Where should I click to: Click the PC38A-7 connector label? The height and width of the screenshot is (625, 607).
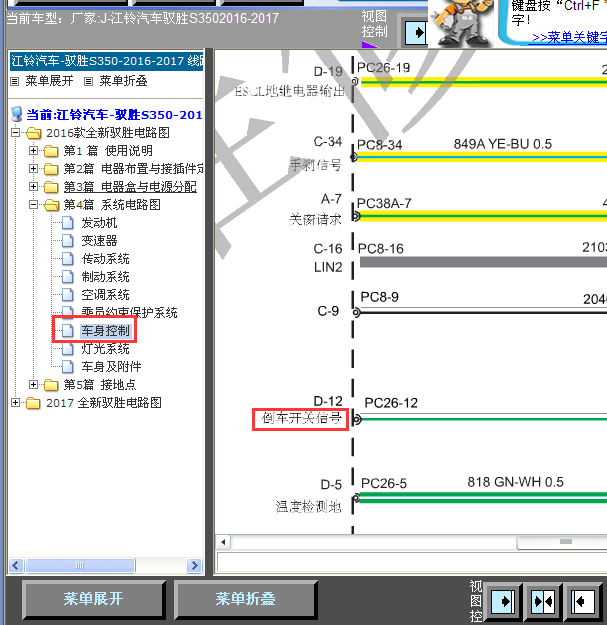tap(384, 203)
